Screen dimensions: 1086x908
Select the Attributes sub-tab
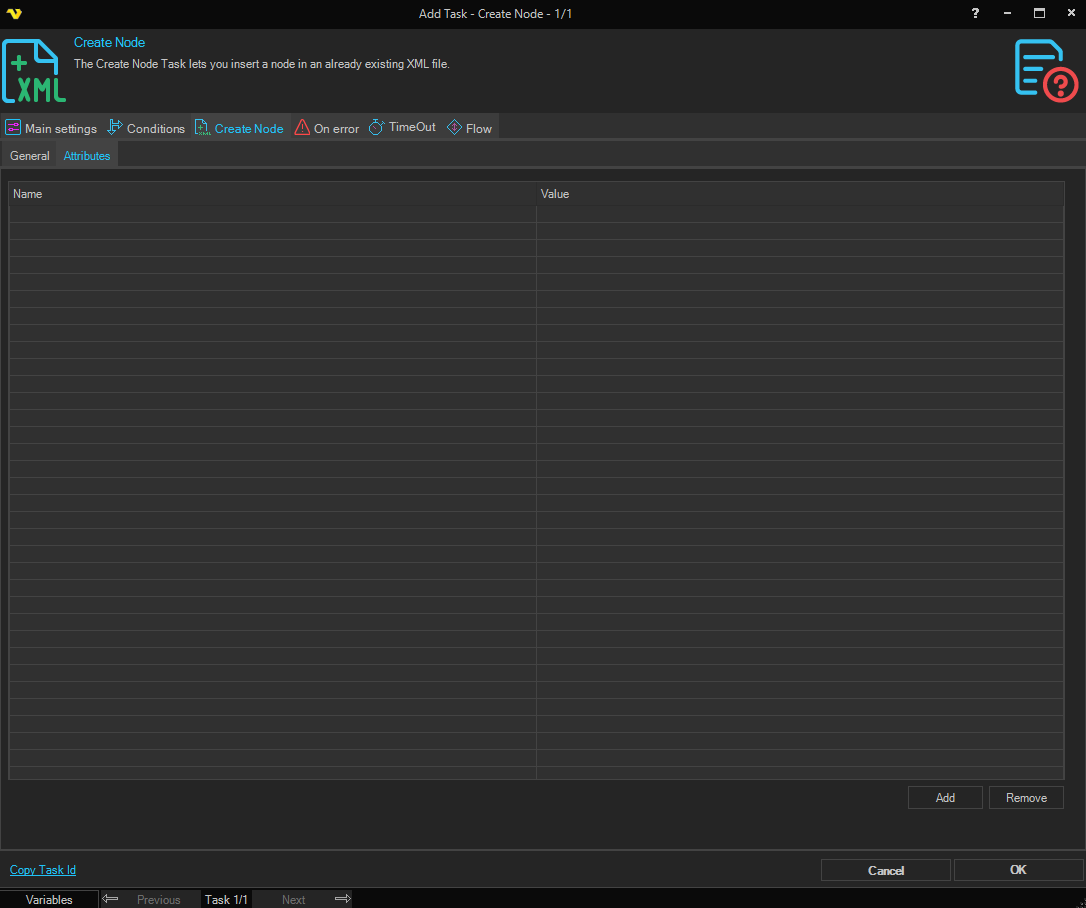pyautogui.click(x=87, y=156)
